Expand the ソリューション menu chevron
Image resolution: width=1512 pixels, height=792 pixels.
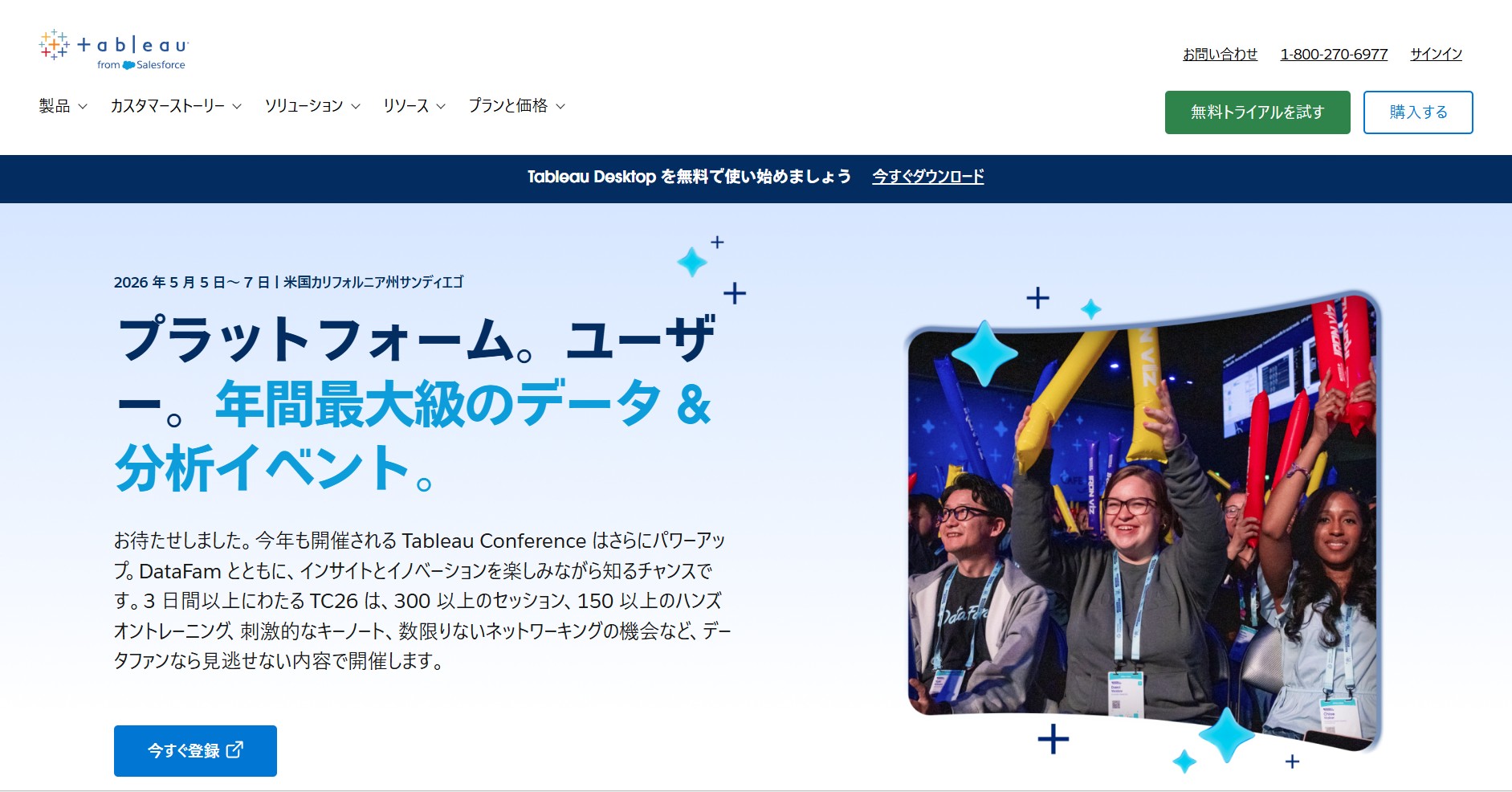tap(356, 106)
